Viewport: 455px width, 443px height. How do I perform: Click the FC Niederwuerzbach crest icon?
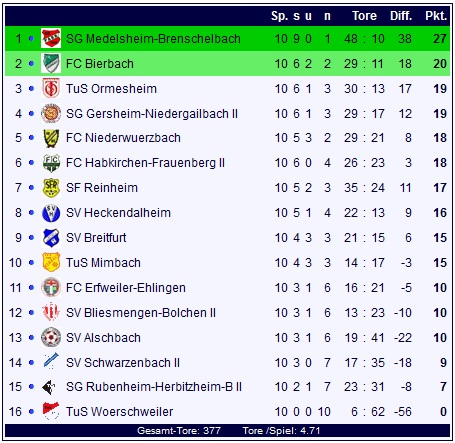[x=51, y=138]
